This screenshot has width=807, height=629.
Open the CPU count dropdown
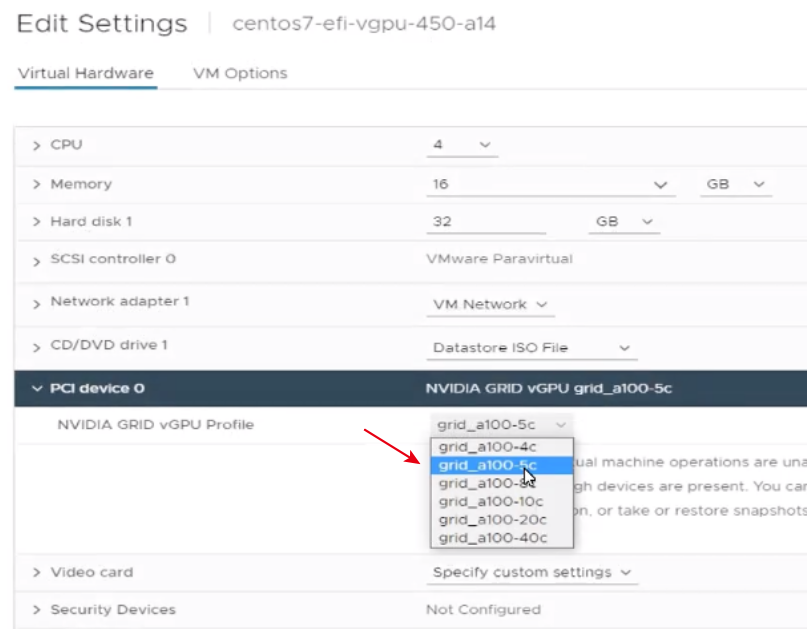point(462,145)
